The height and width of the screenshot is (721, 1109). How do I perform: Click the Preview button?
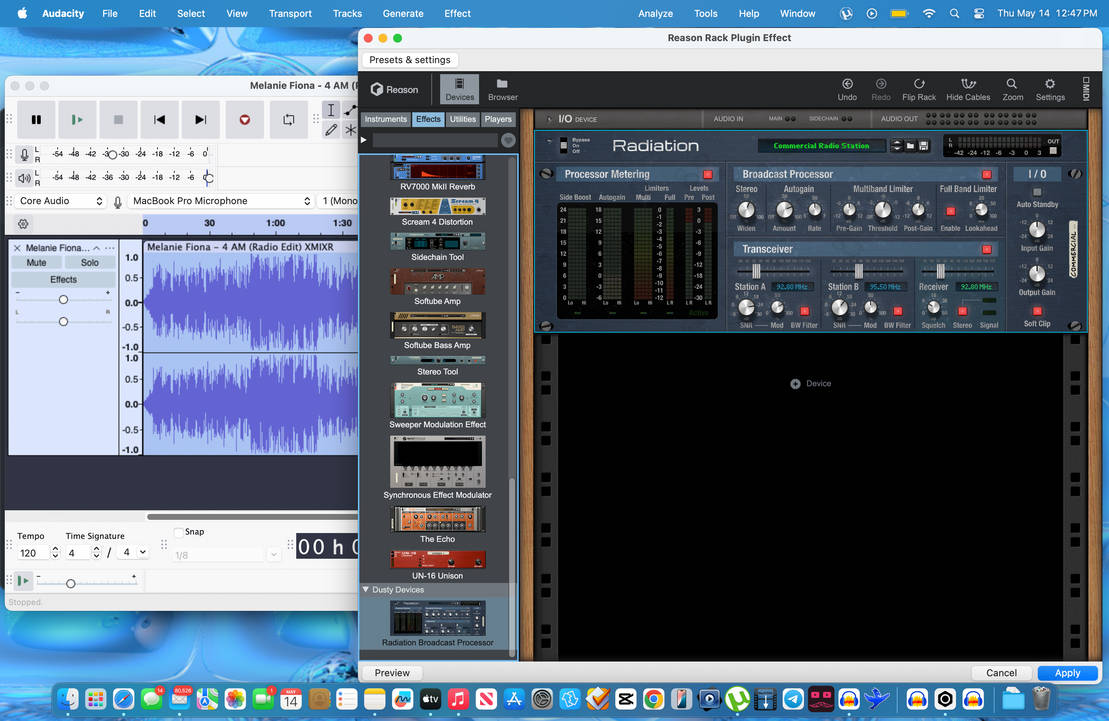tap(392, 673)
